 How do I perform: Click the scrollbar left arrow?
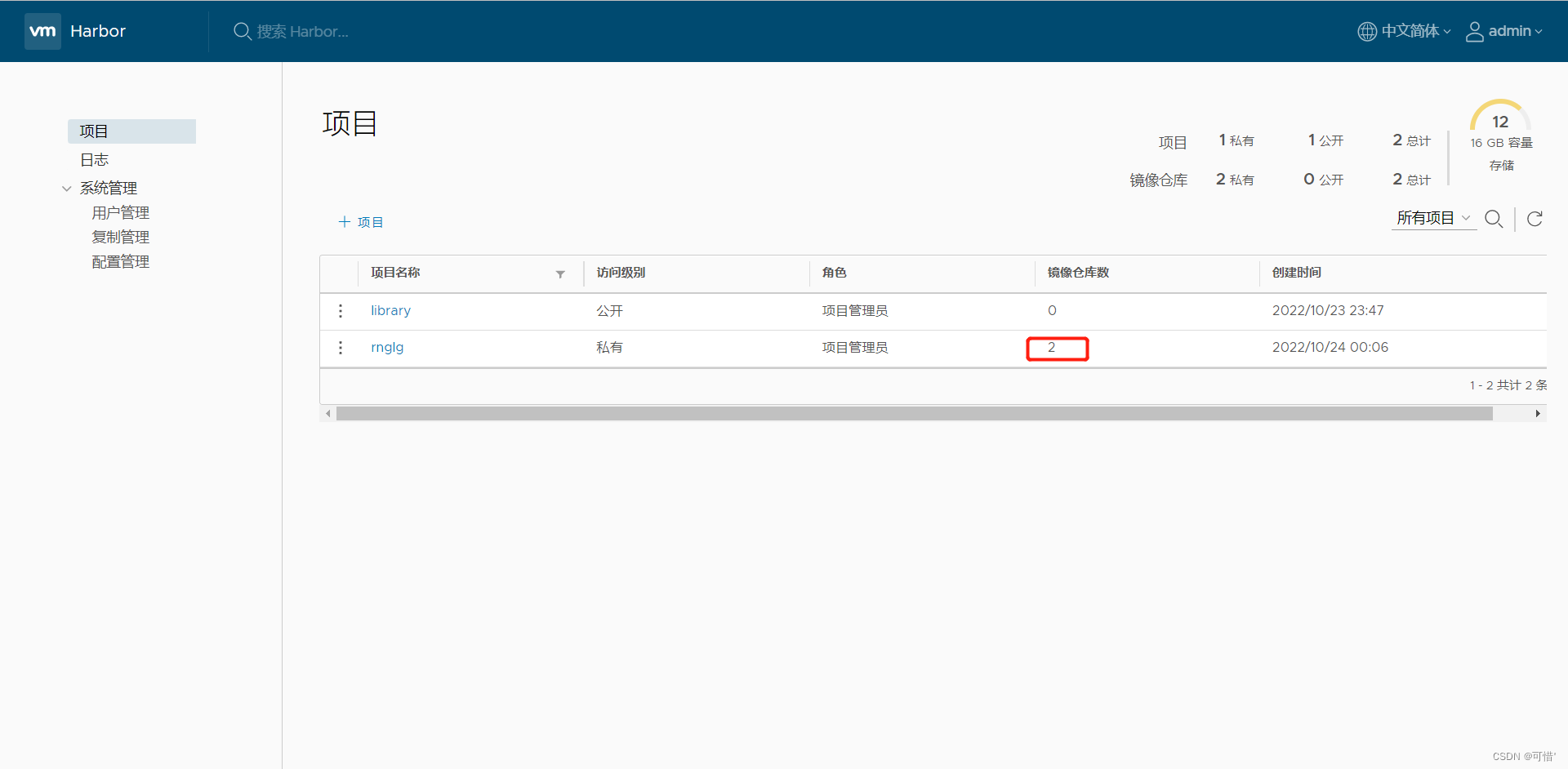coord(328,414)
